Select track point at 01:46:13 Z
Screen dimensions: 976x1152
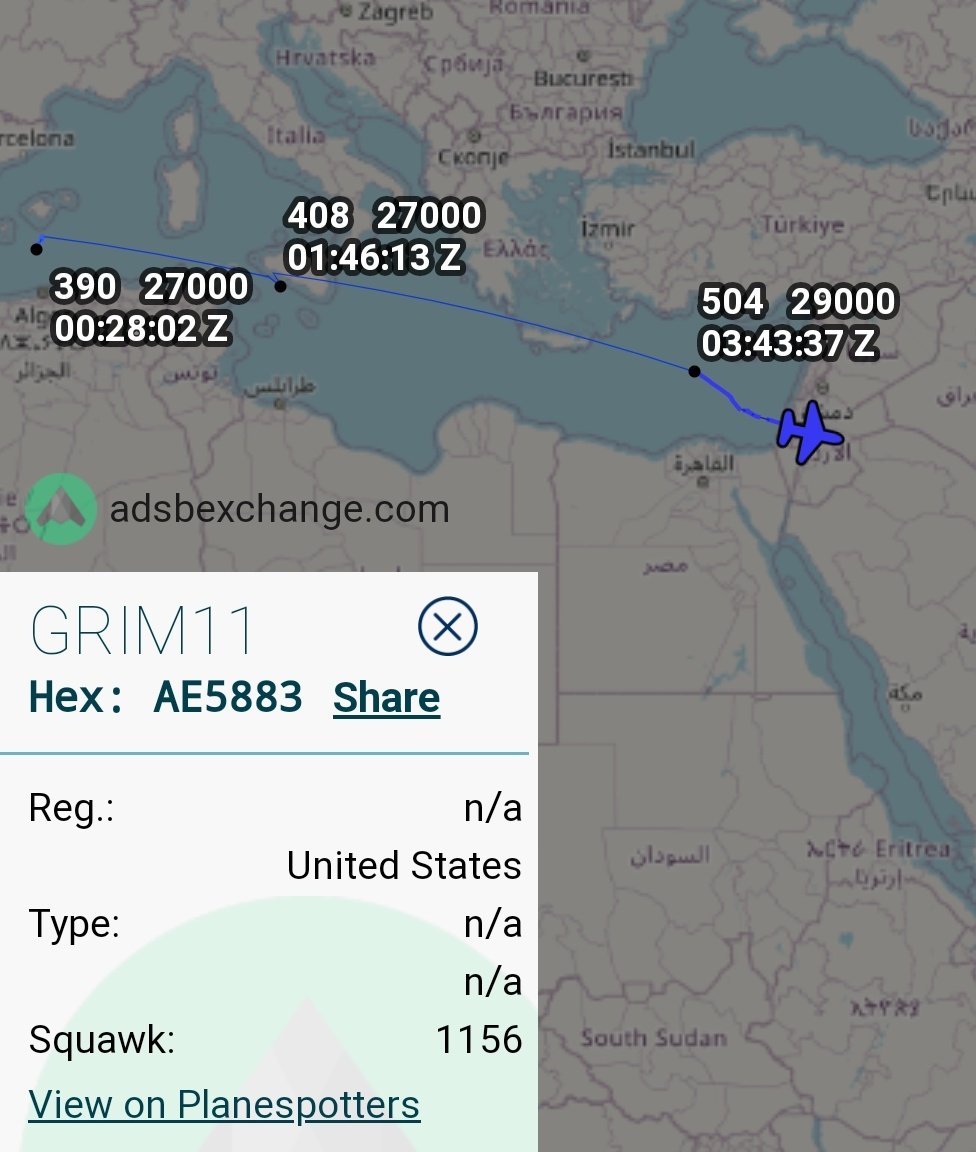tap(280, 287)
